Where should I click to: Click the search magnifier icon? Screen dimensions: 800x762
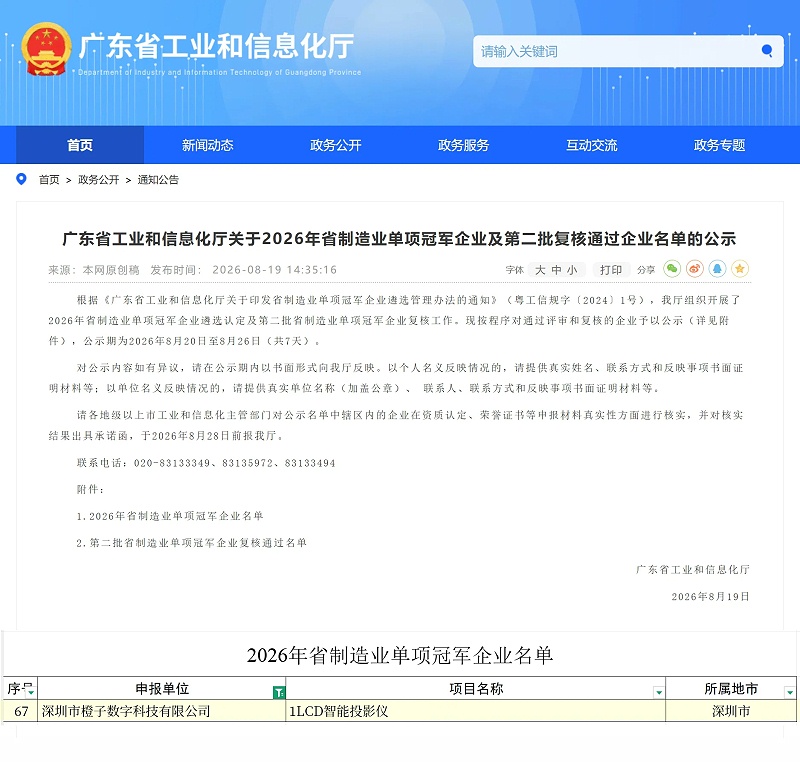pyautogui.click(x=766, y=50)
